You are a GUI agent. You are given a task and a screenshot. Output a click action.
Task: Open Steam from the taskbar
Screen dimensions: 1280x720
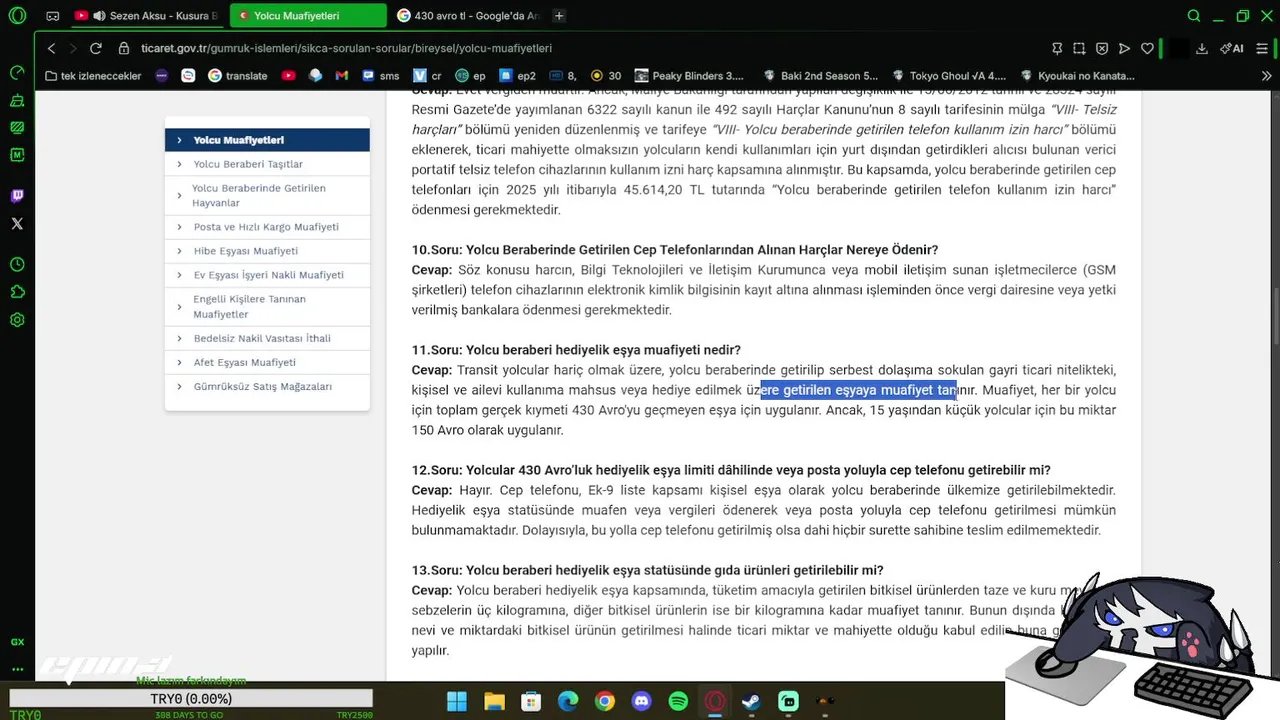pyautogui.click(x=751, y=701)
